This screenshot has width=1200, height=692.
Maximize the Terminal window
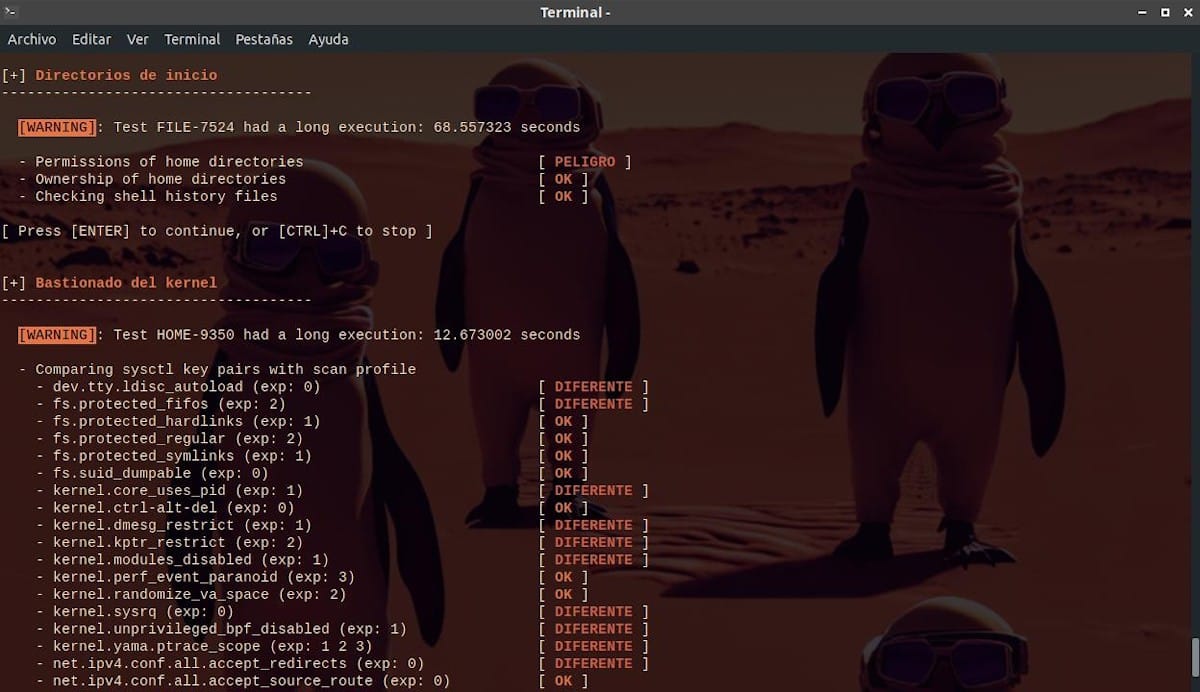coord(1165,12)
